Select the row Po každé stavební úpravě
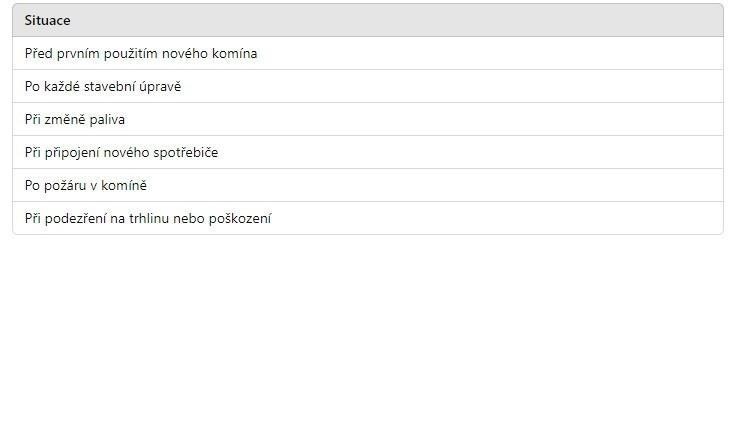 pyautogui.click(x=368, y=86)
